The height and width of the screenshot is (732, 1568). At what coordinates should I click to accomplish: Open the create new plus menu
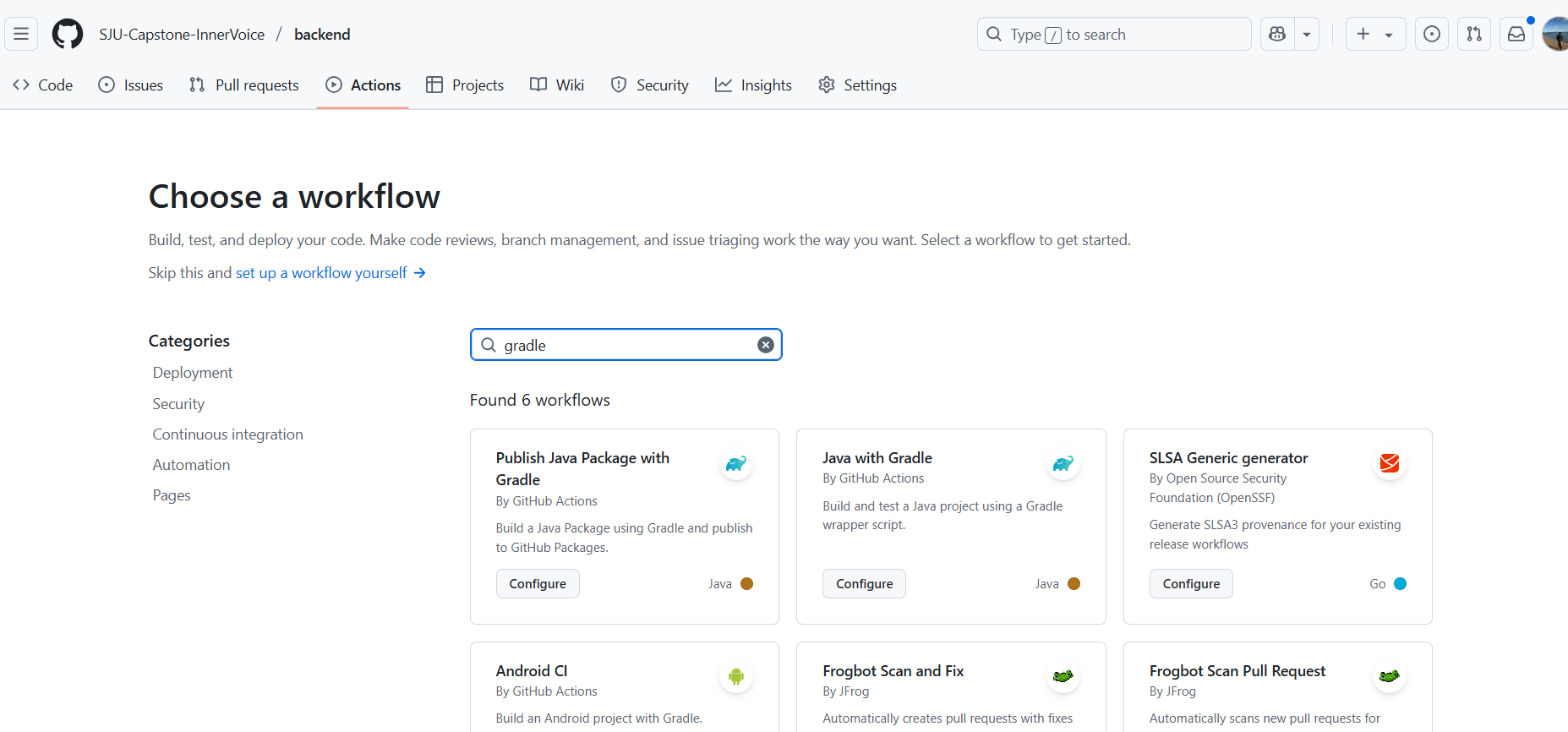coord(1375,34)
